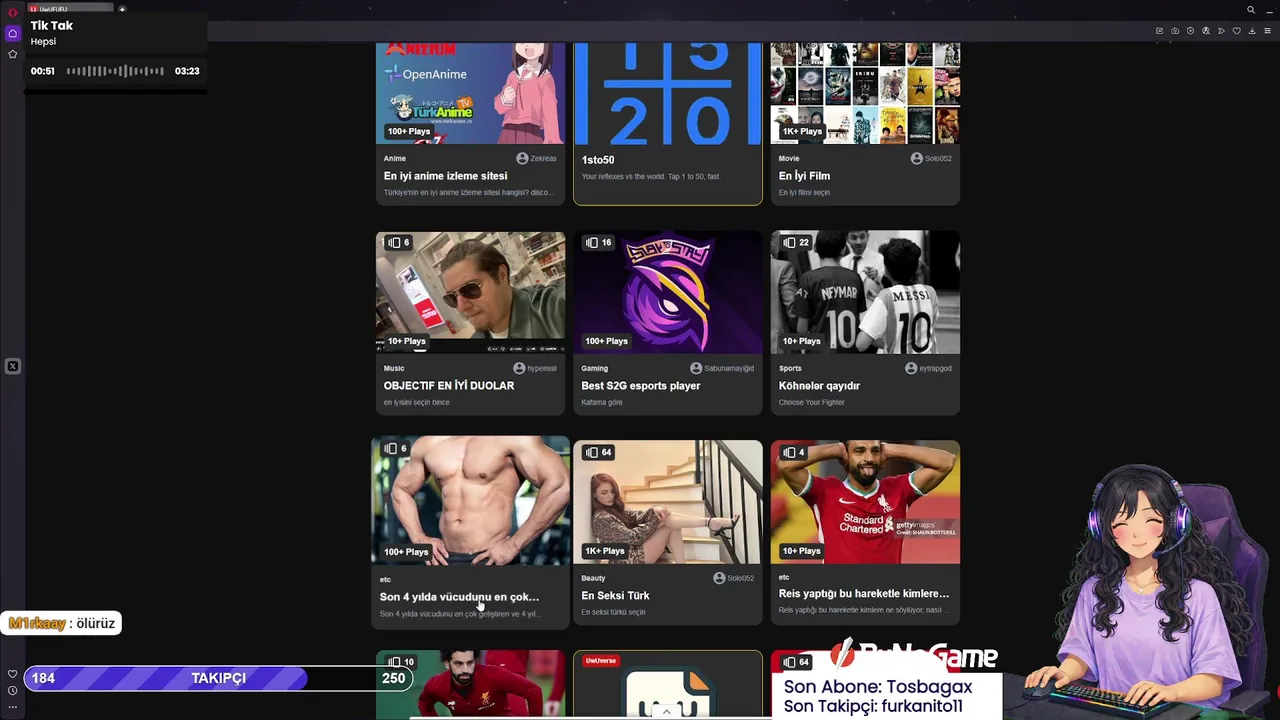This screenshot has width=1280, height=720.
Task: Open the muscular torso card thumbnail
Action: 470,500
